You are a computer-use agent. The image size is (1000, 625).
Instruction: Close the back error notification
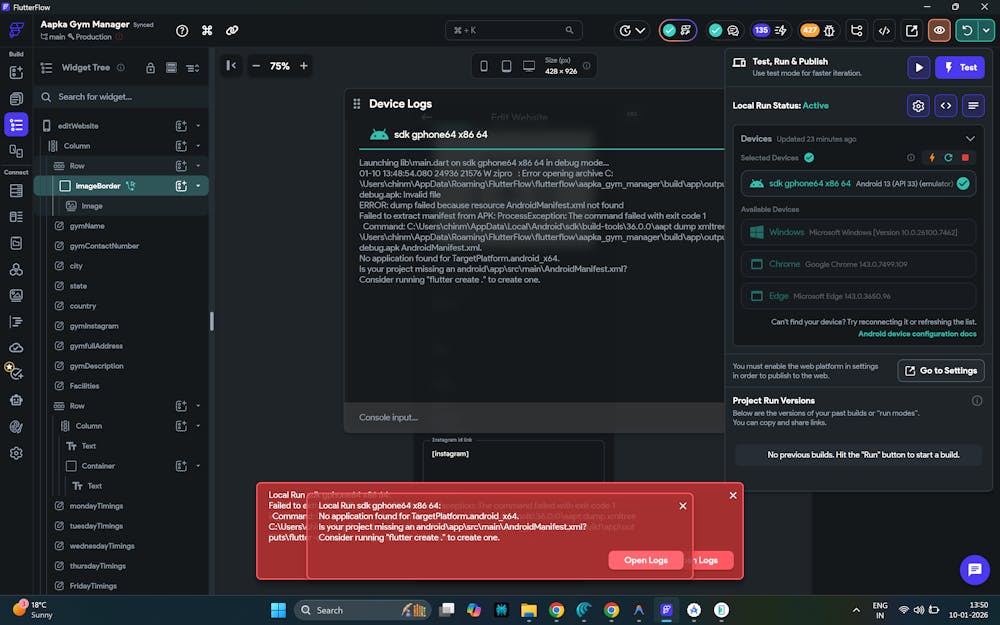pos(733,495)
